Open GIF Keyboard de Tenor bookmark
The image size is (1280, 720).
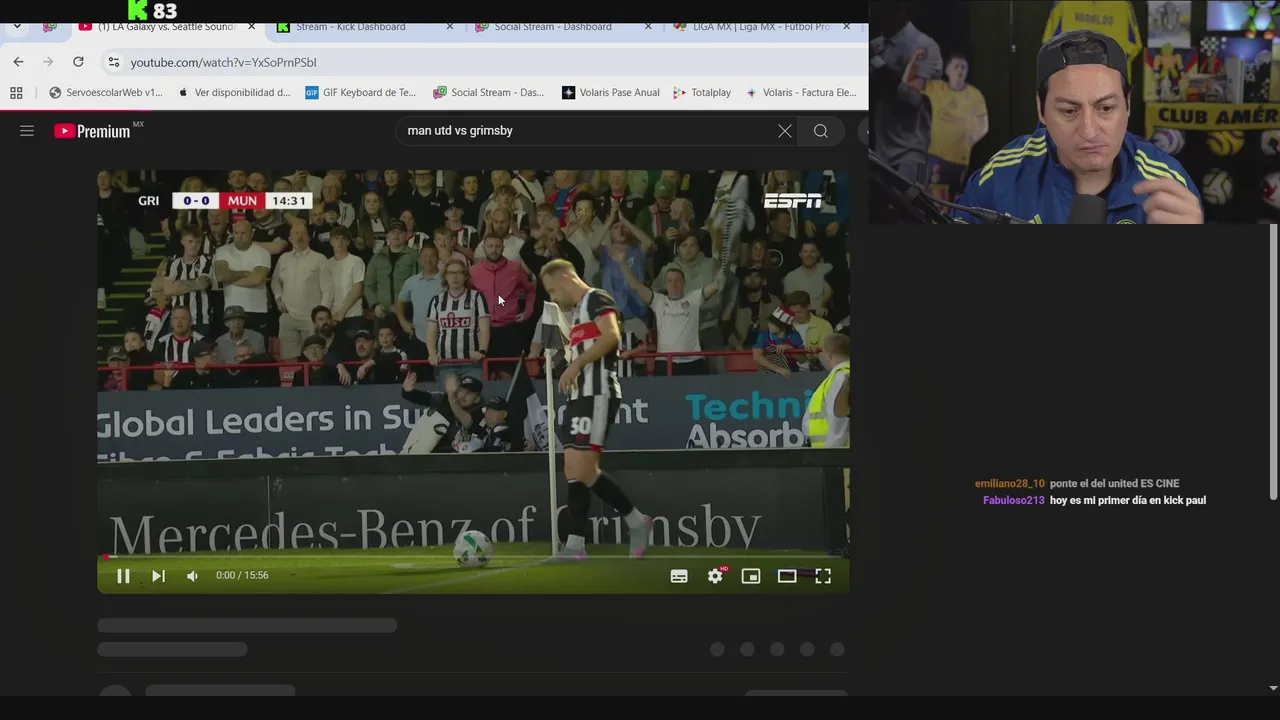coord(360,93)
